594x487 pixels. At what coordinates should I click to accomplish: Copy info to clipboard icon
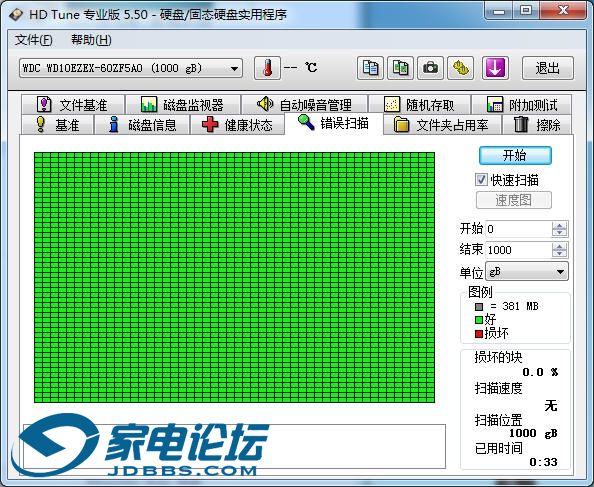pos(370,68)
